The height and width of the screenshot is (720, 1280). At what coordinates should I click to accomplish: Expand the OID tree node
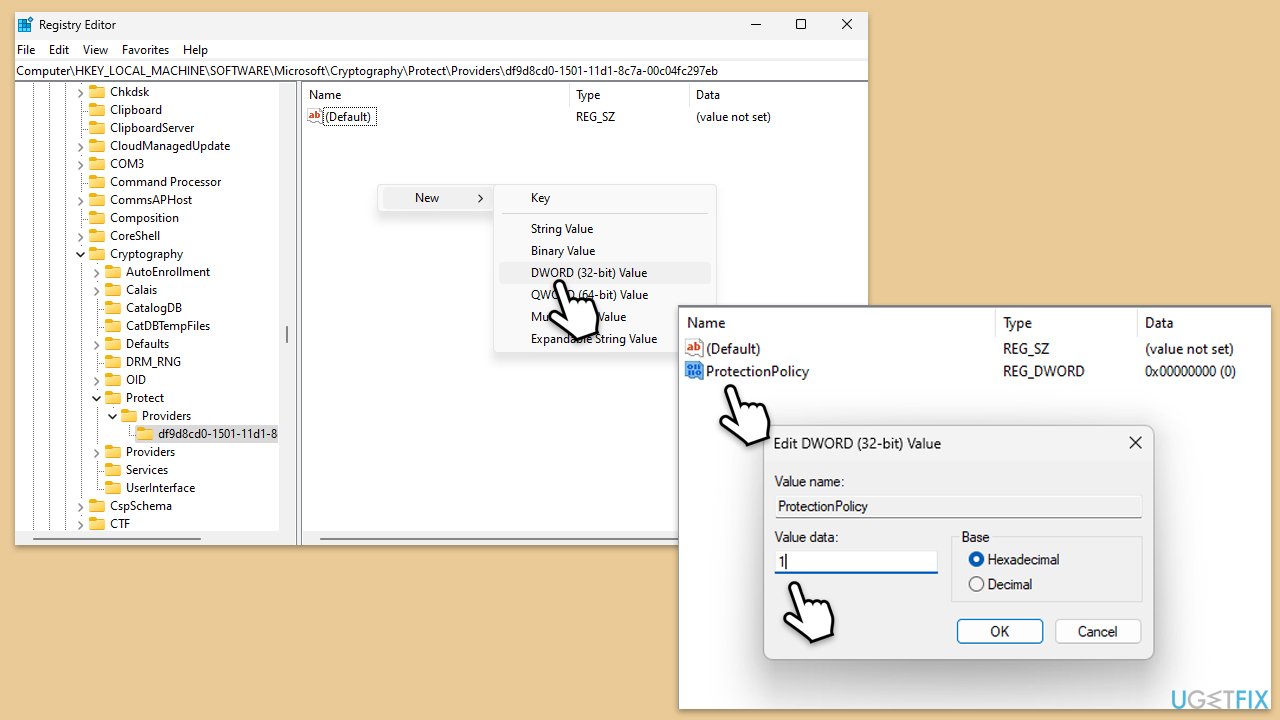coord(97,380)
